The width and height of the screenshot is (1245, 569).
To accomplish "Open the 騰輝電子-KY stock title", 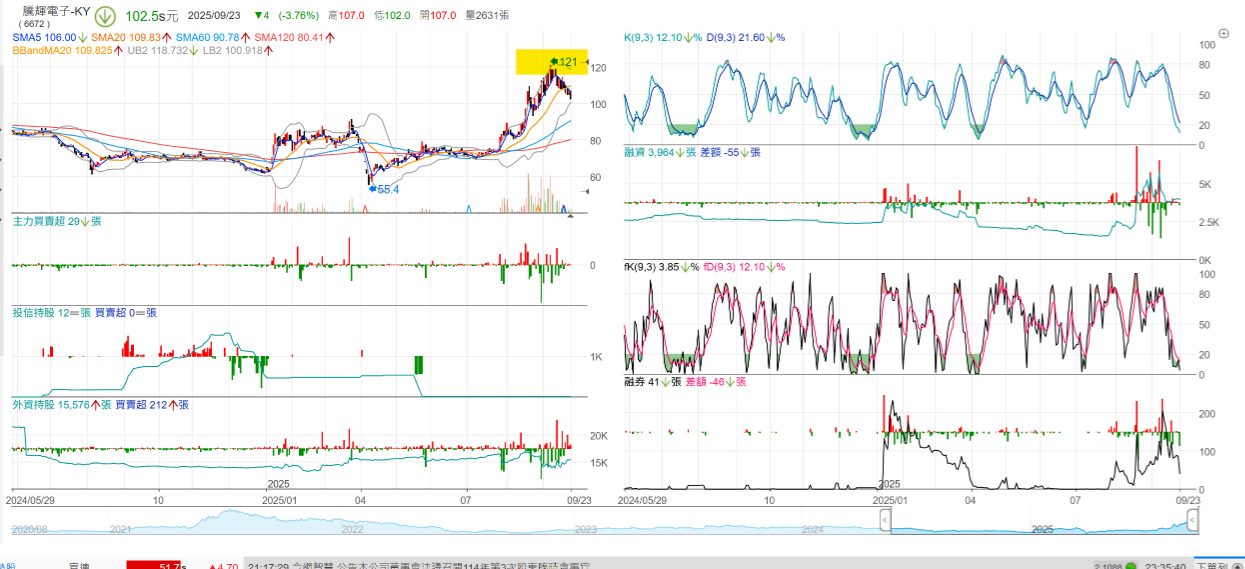I will coord(57,9).
